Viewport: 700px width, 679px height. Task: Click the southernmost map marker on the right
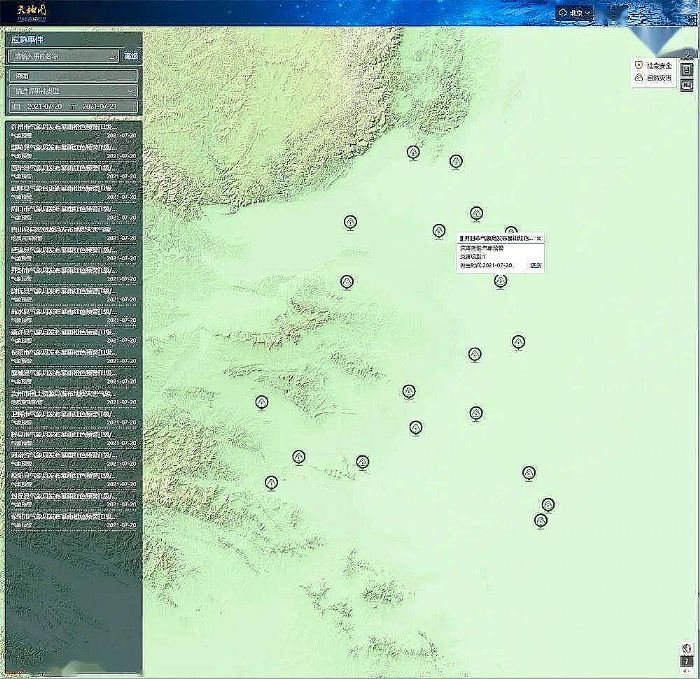point(541,520)
